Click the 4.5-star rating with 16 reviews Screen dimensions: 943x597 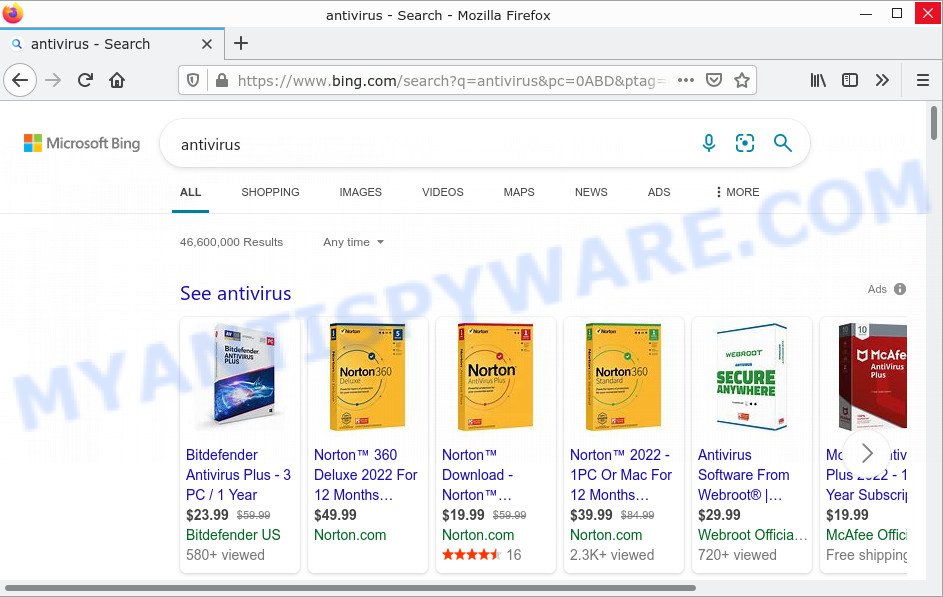pyautogui.click(x=481, y=555)
